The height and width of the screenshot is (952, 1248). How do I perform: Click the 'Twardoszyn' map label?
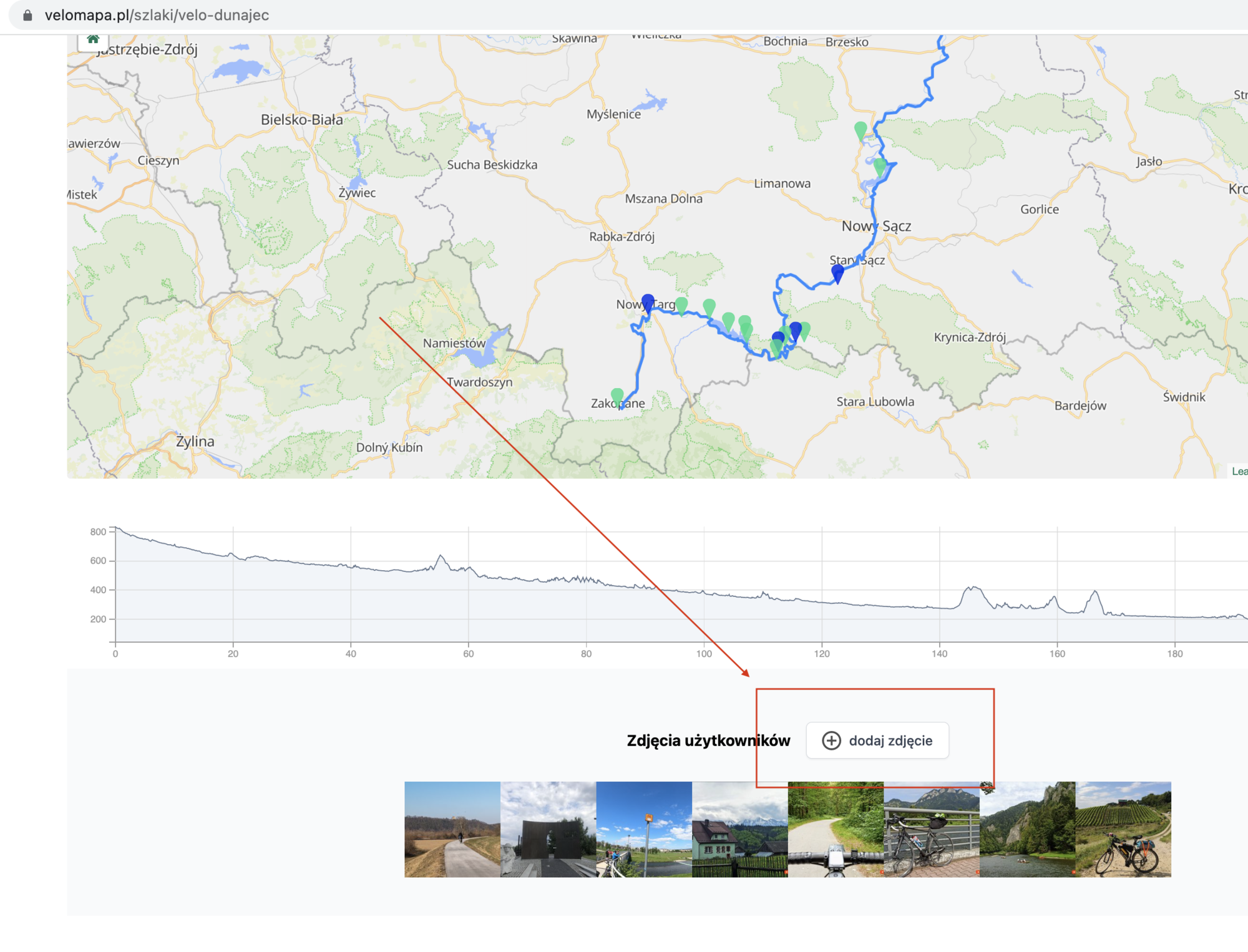(480, 382)
